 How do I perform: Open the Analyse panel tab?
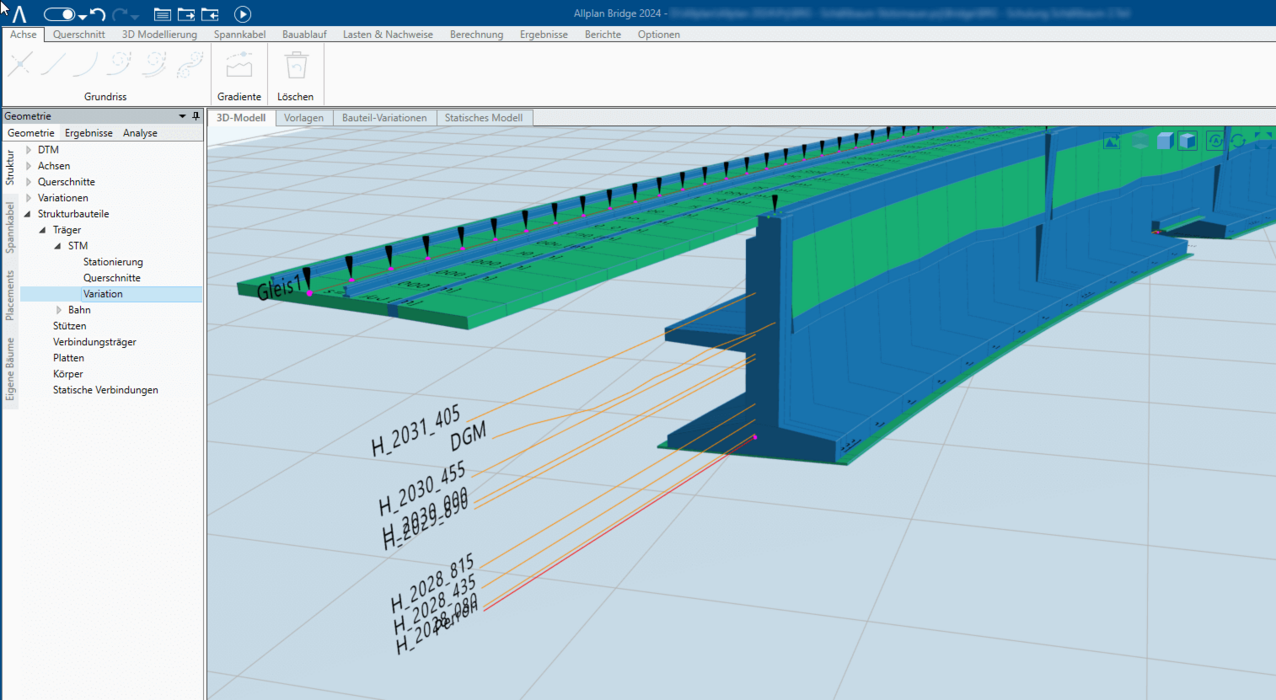pyautogui.click(x=140, y=133)
